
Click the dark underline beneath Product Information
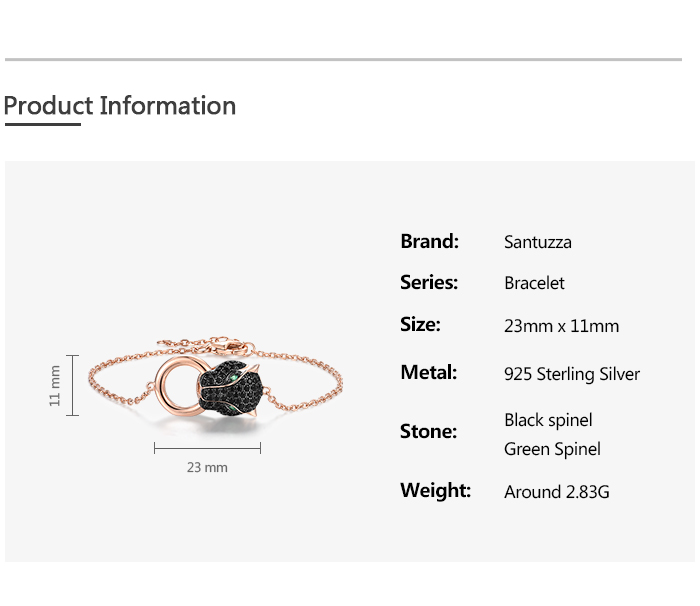click(42, 125)
